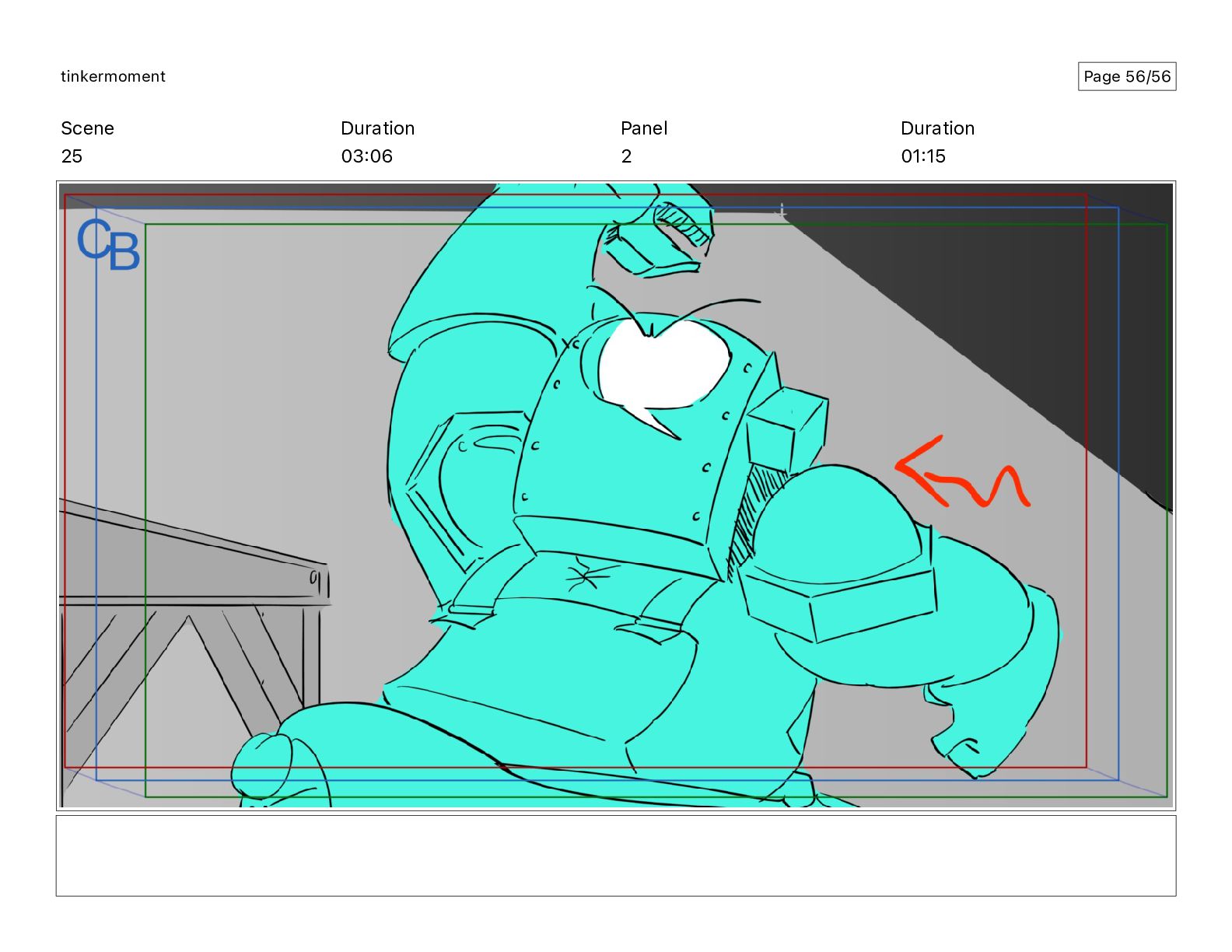Click the panel number '2'

tap(626, 156)
